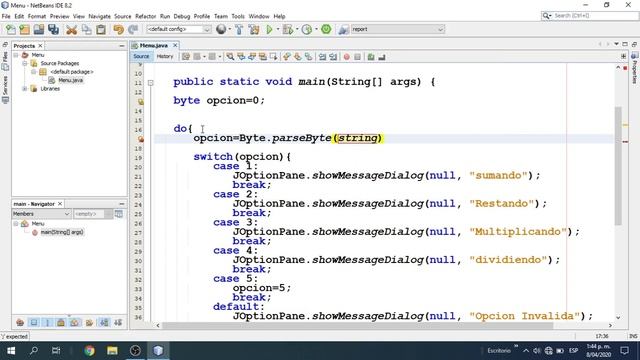Click the globe browser icon in toolbar
This screenshot has width=640, height=360.
pyautogui.click(x=221, y=29)
